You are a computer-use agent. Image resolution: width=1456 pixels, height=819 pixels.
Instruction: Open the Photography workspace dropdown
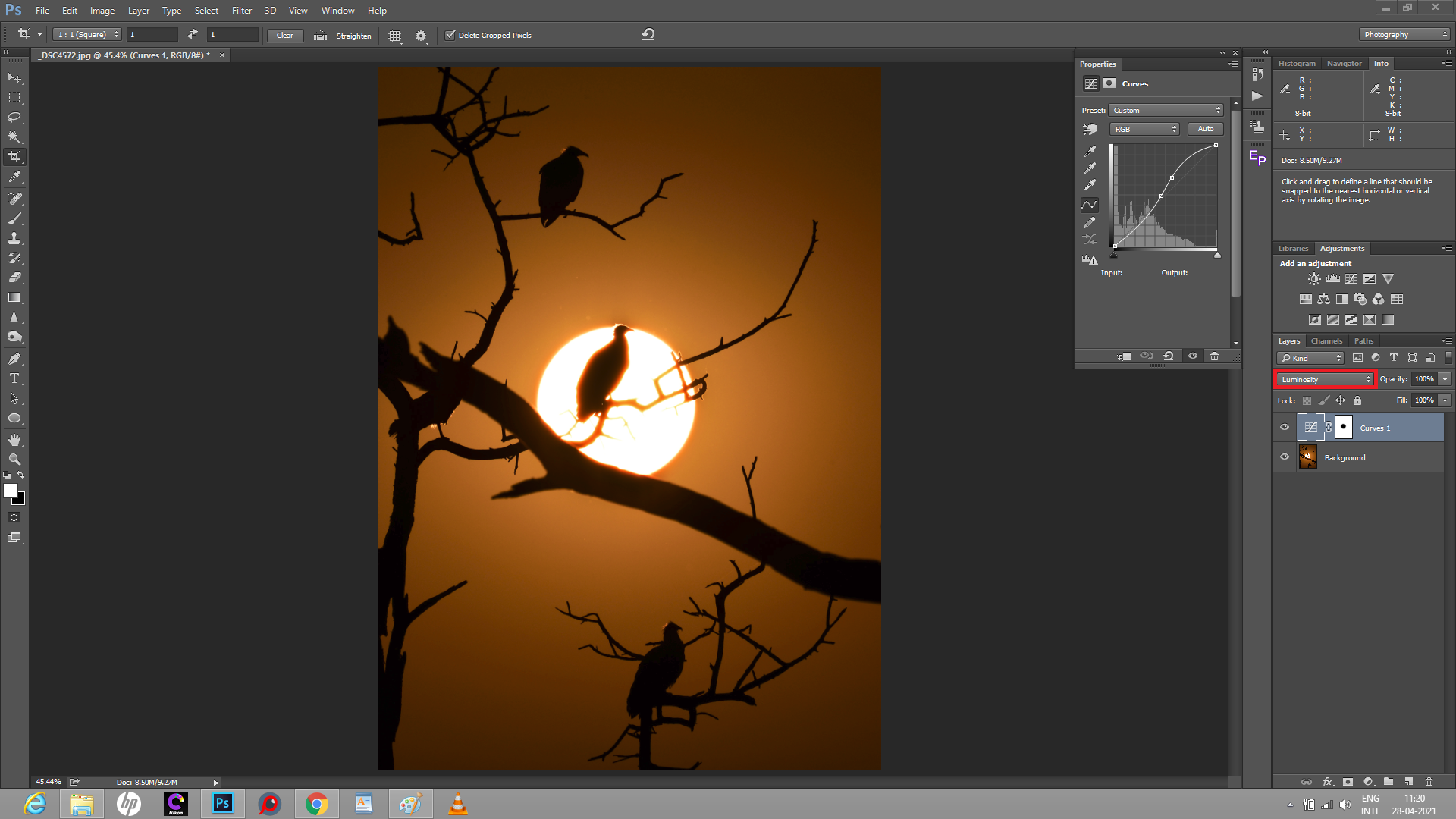click(x=1404, y=35)
